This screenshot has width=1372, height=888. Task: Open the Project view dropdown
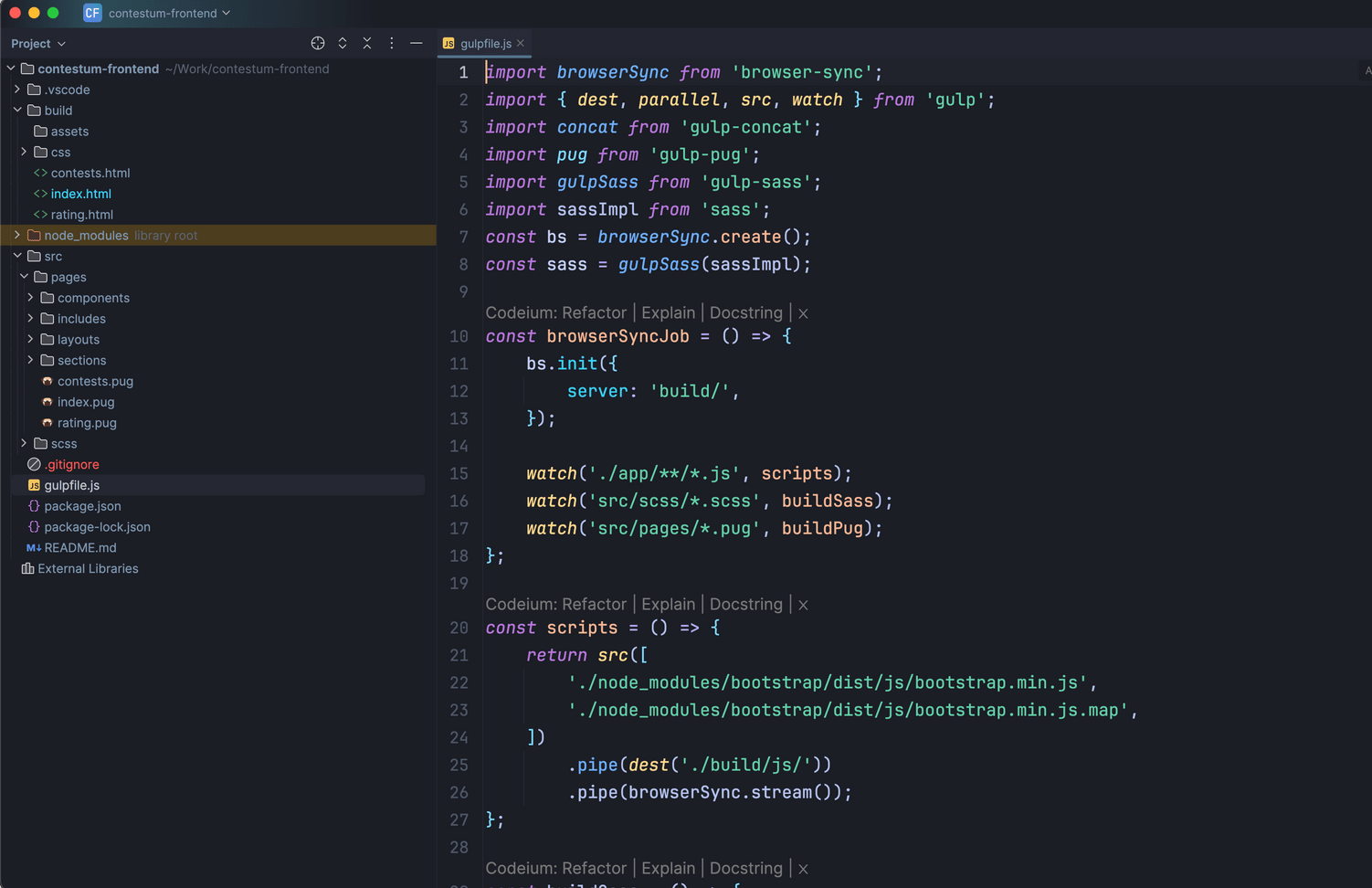pos(38,43)
